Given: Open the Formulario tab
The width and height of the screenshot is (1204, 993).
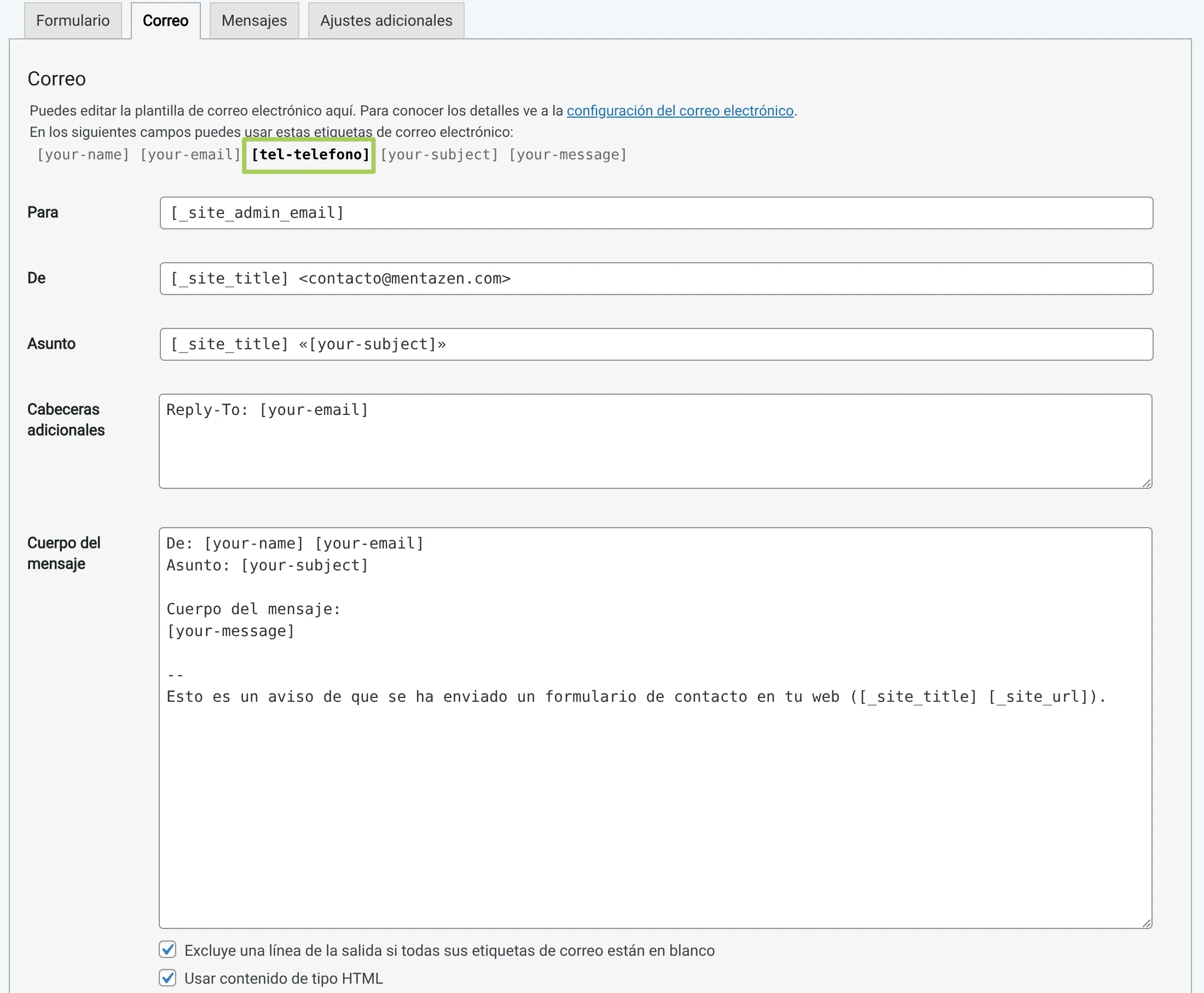Looking at the screenshot, I should pos(73,21).
